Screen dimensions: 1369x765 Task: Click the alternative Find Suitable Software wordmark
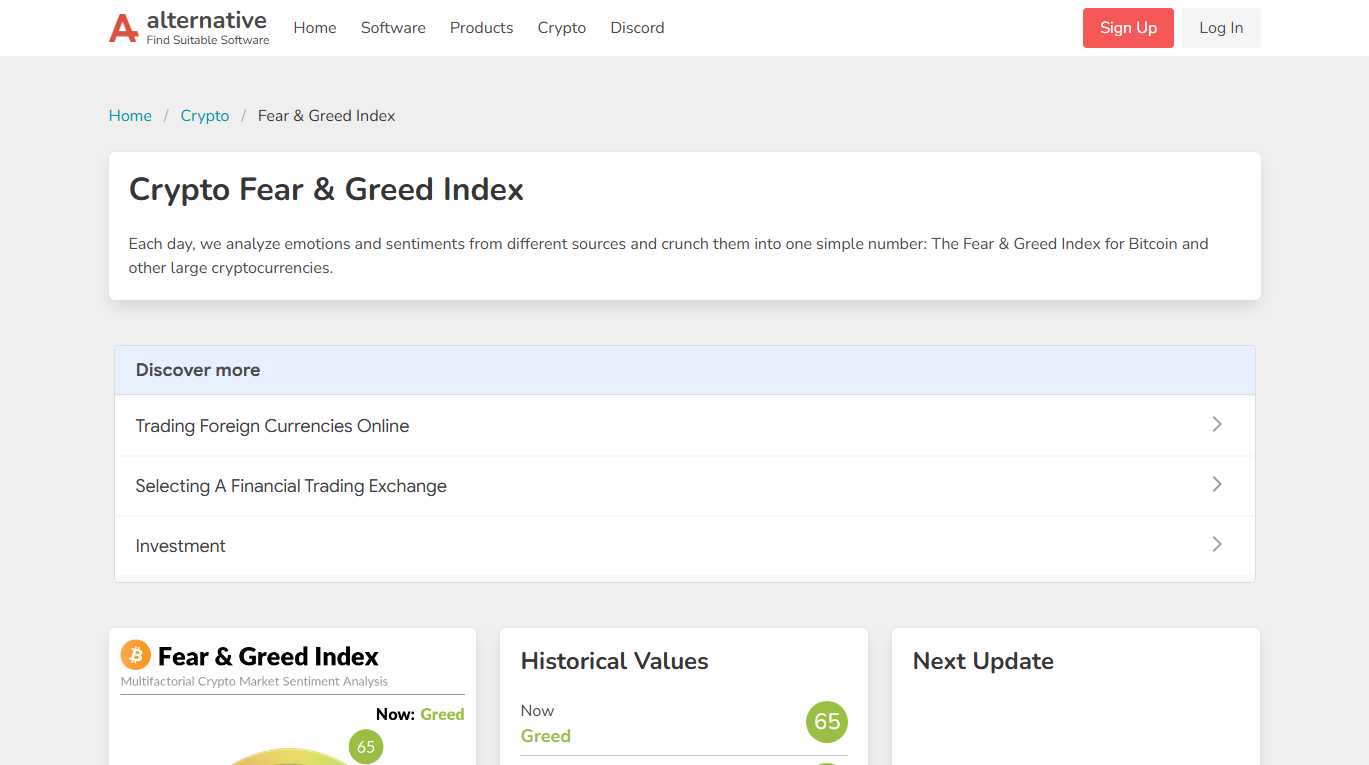[x=207, y=28]
